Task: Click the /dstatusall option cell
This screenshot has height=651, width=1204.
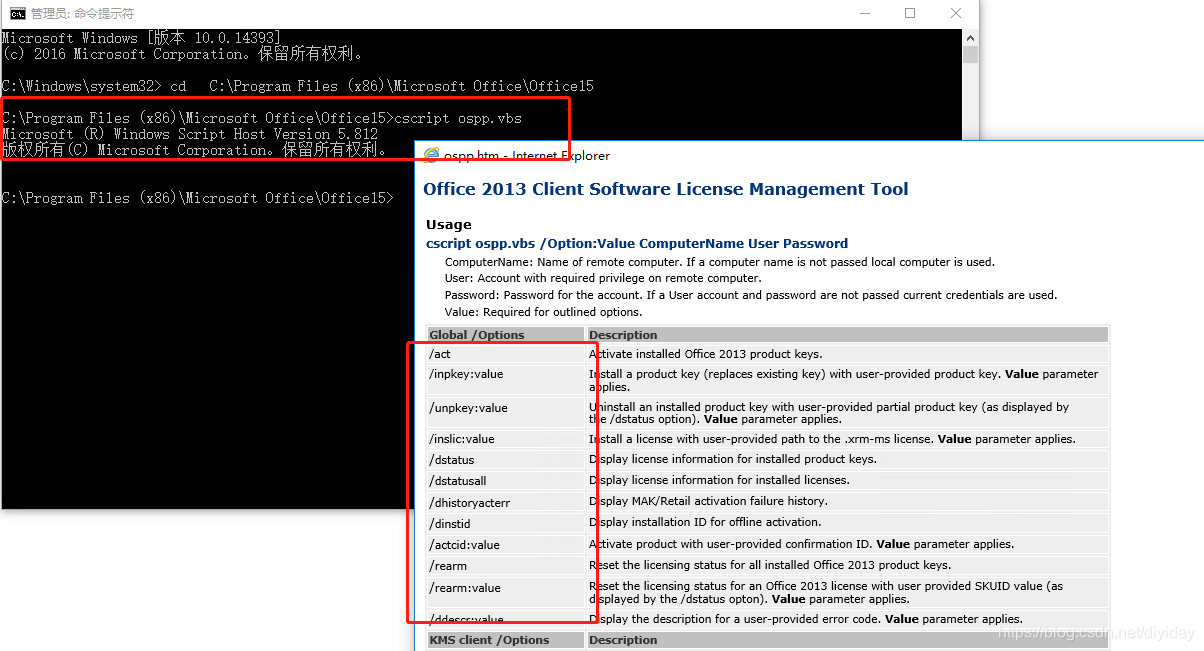Action: 505,481
